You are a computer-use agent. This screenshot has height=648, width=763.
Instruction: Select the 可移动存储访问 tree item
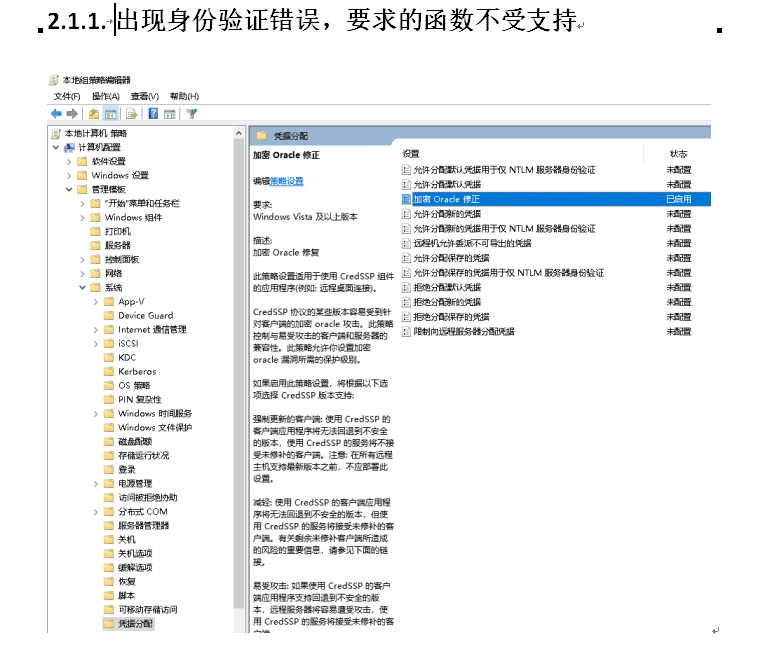coord(147,610)
